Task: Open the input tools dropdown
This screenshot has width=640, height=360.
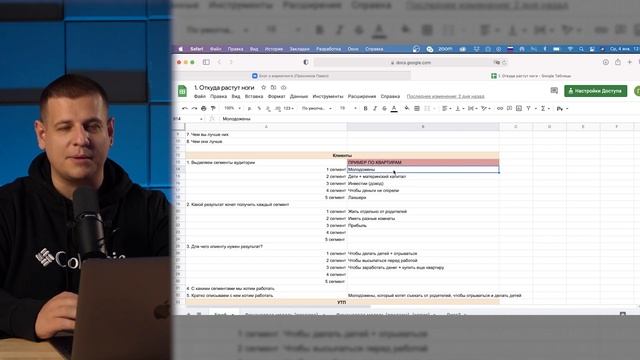Action: point(562,109)
